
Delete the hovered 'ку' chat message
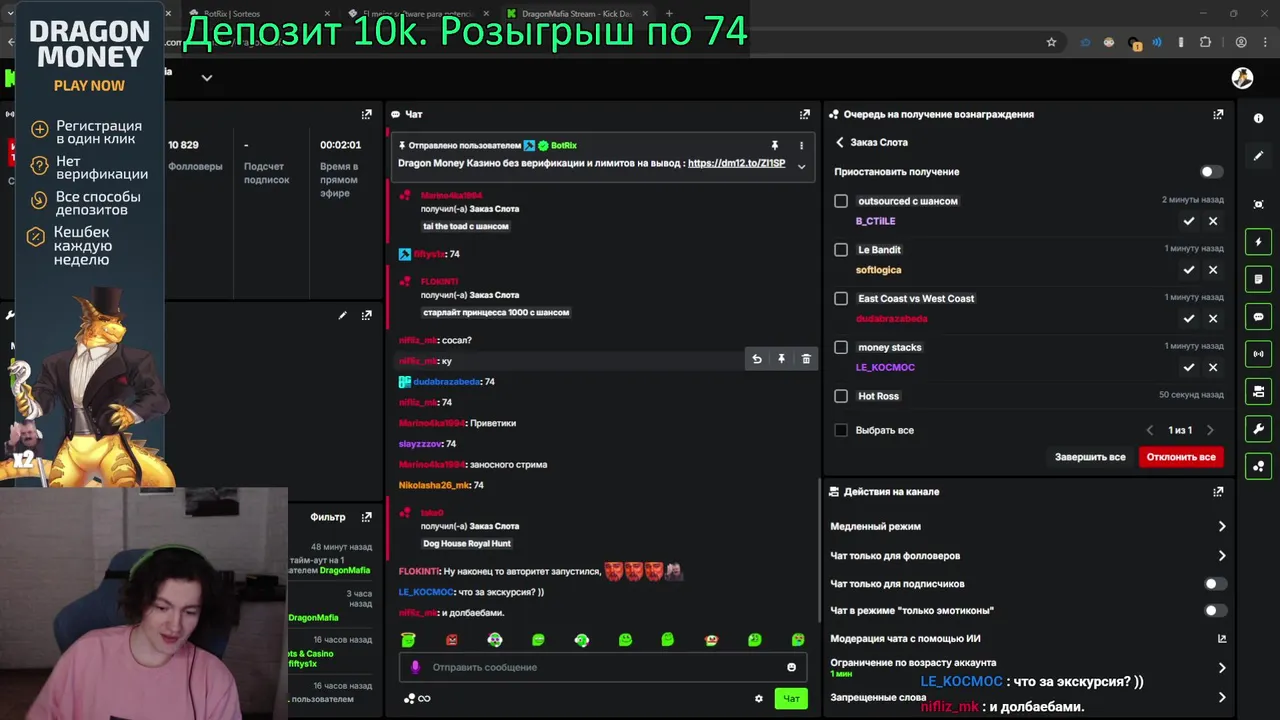(806, 359)
